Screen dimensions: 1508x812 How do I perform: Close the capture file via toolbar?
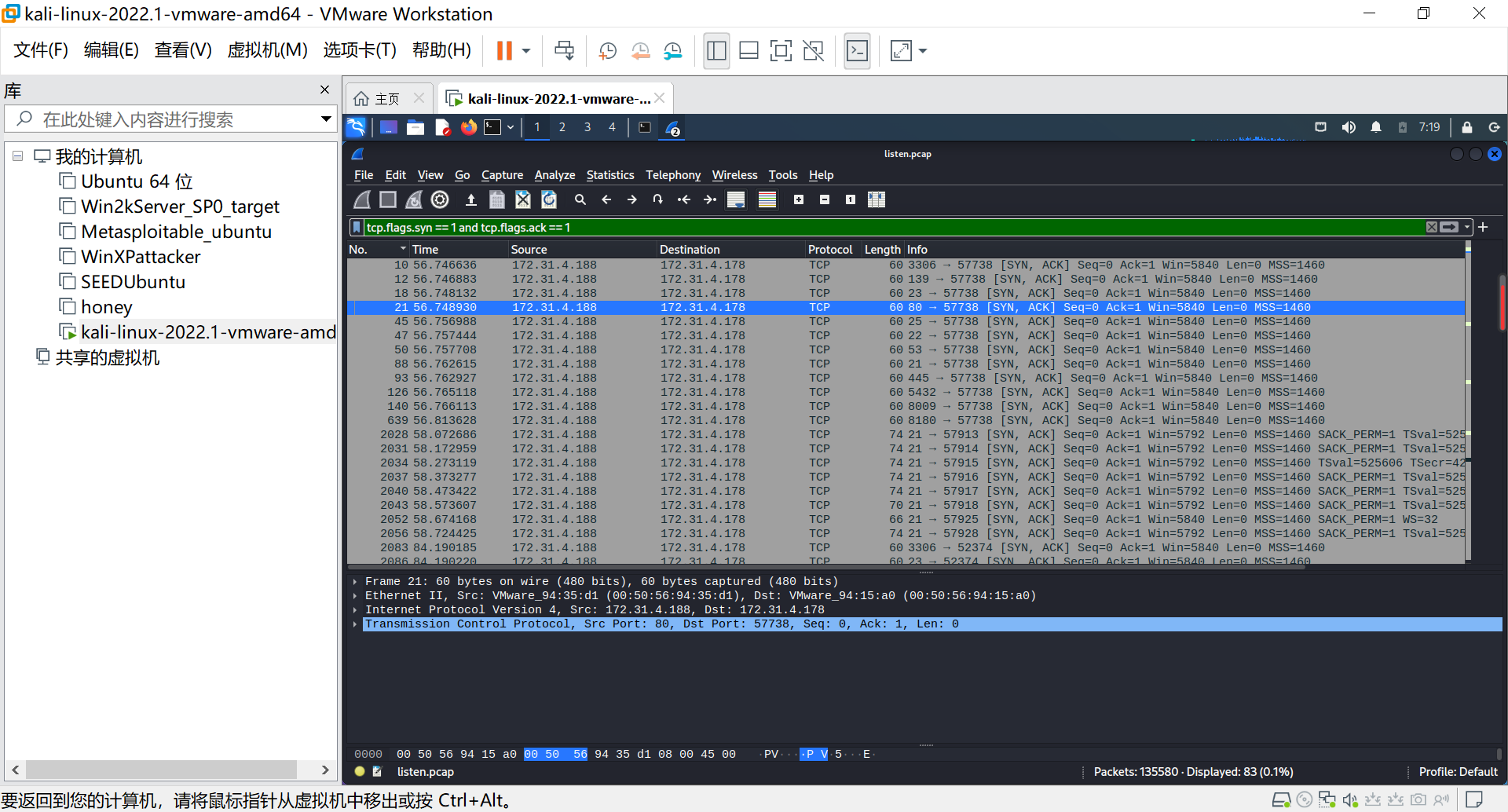pyautogui.click(x=523, y=200)
